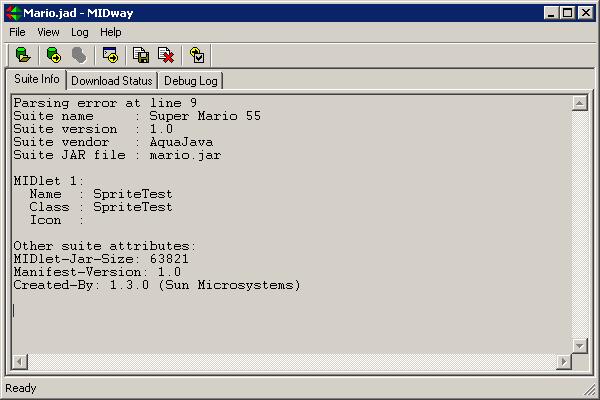
Task: Click the save log floppy disk icon
Action: [x=141, y=55]
